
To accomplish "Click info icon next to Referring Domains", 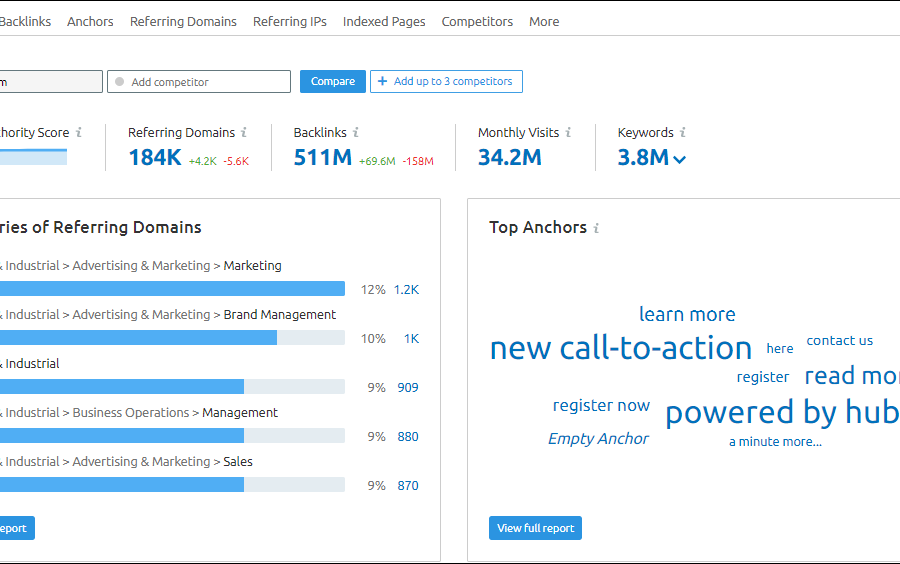I will (x=244, y=133).
